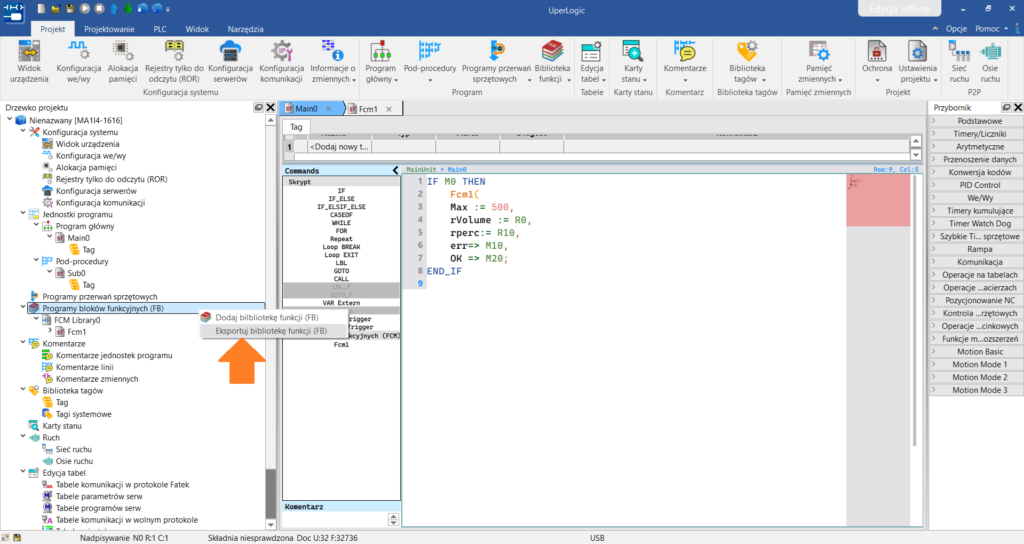Open Konfiguracja we/wy in ribbon
1024x544 pixels.
tap(78, 61)
